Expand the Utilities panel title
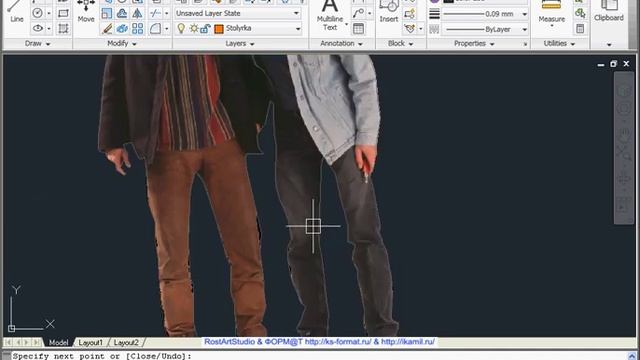 559,43
